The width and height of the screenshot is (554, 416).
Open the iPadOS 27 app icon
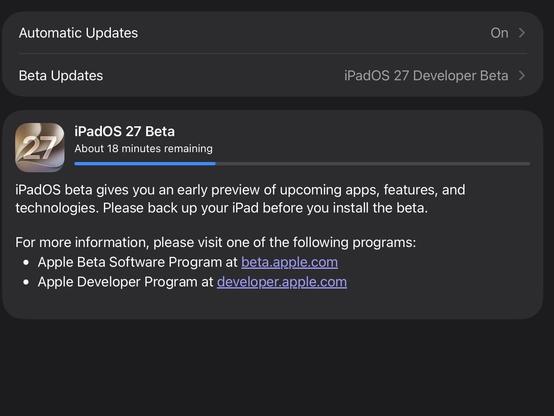coord(40,147)
